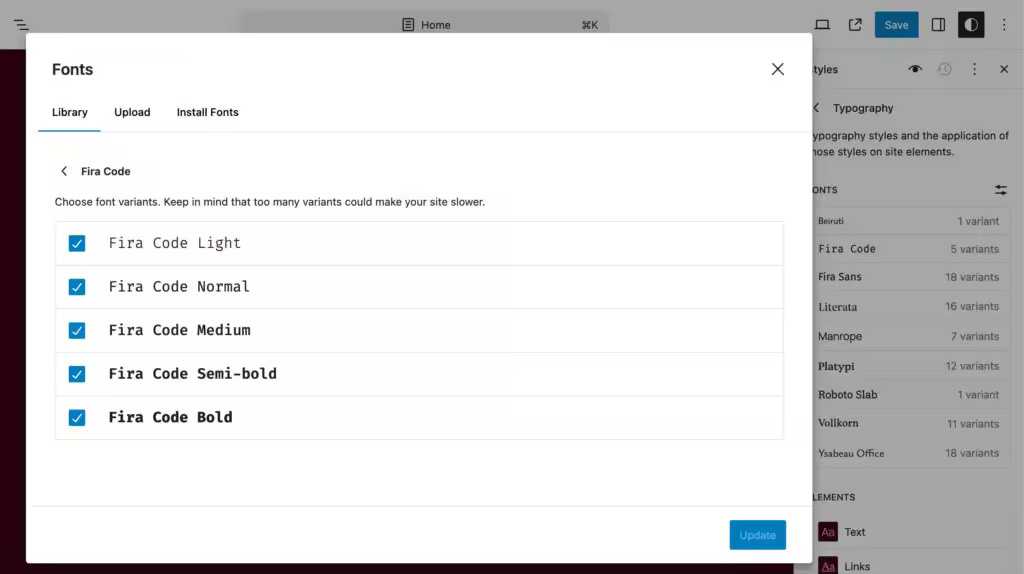Switch to the Upload tab
The width and height of the screenshot is (1024, 574).
[x=132, y=112]
